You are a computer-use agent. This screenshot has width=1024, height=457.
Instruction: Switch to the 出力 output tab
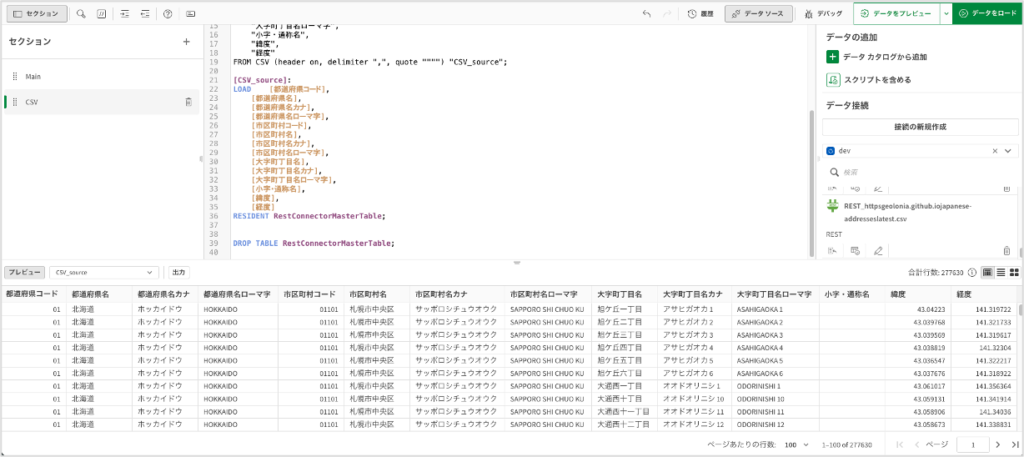(x=178, y=272)
